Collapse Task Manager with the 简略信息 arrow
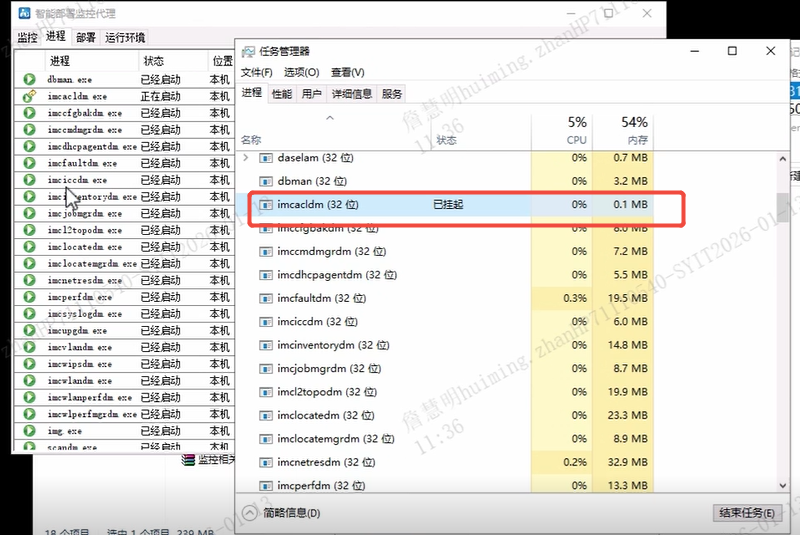 click(251, 513)
